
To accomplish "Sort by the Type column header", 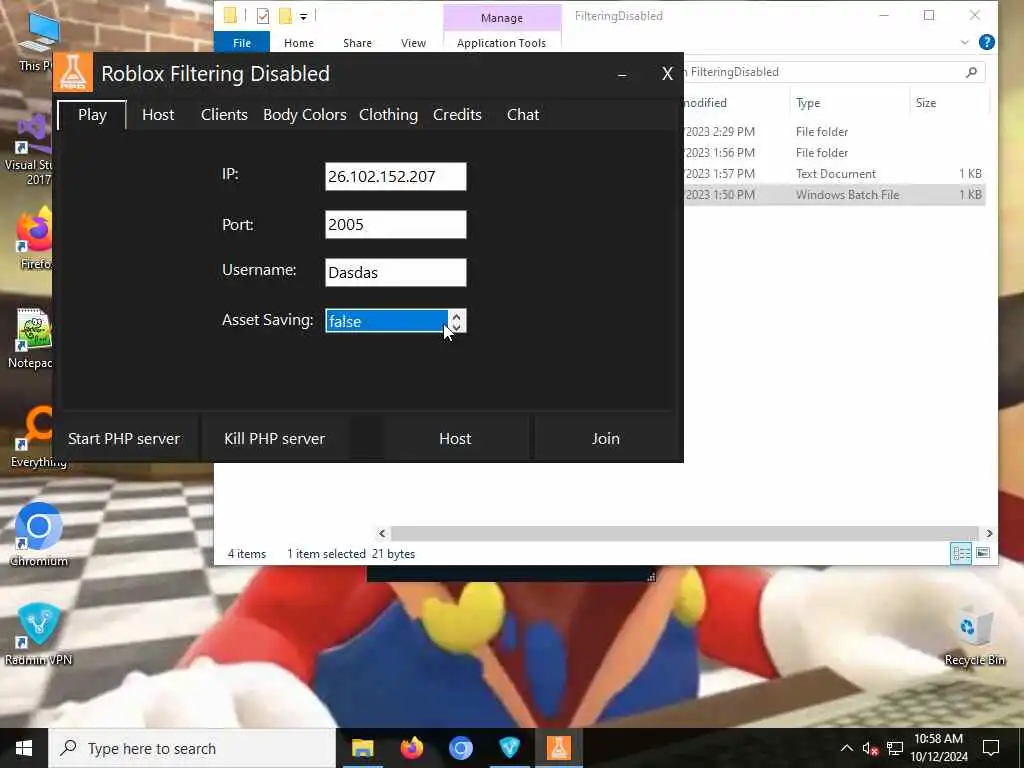I will [848, 103].
